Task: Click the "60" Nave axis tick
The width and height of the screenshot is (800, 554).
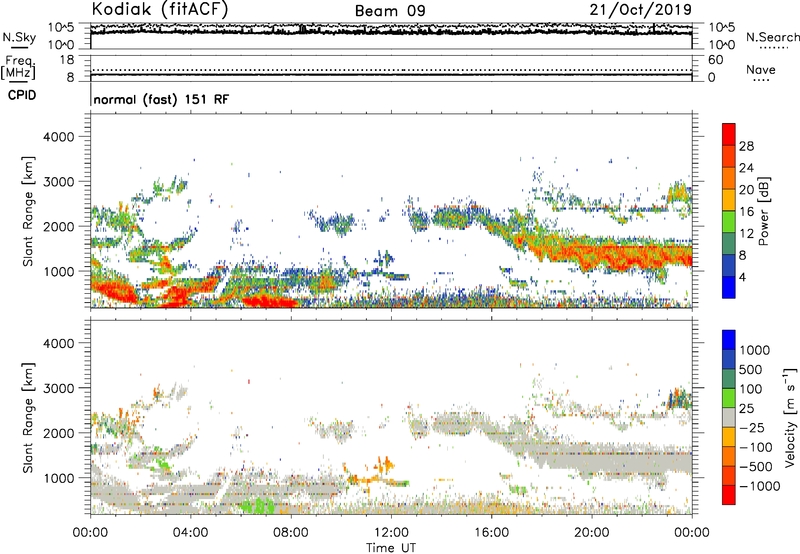Action: point(715,60)
